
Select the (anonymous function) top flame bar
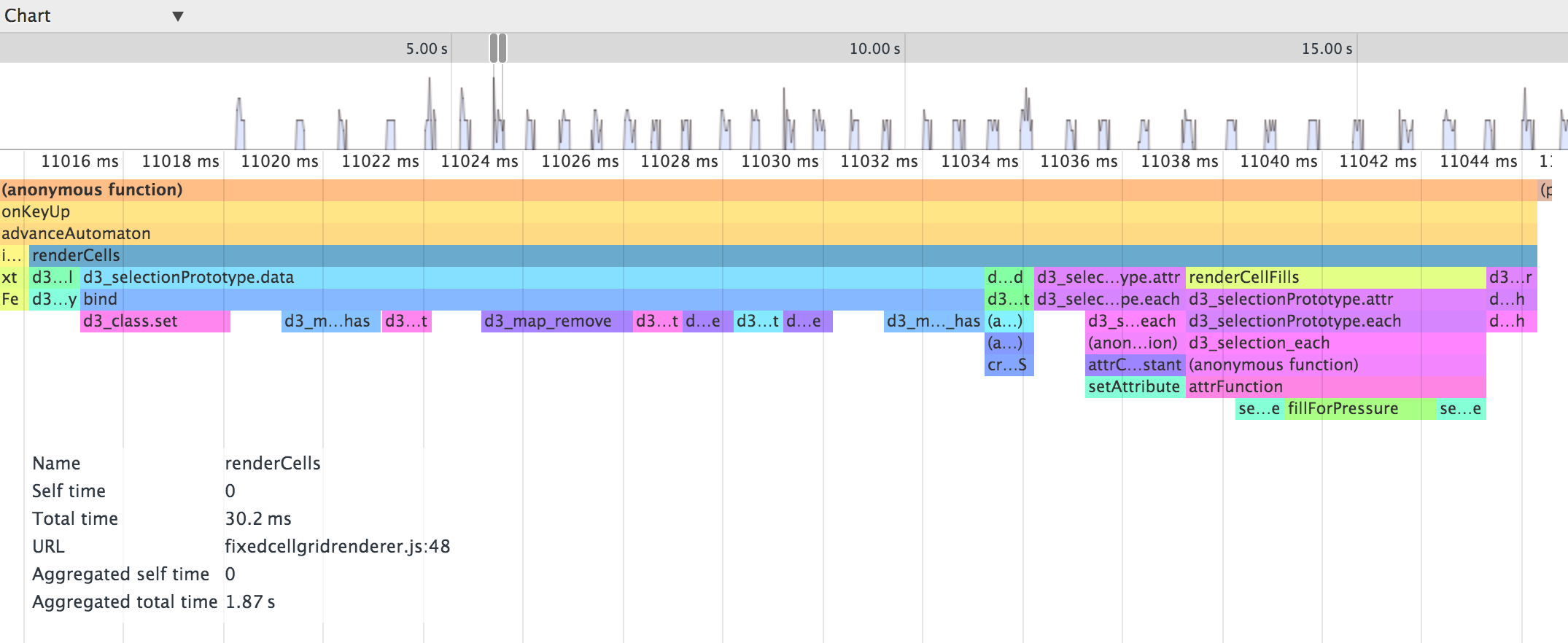tap(769, 190)
